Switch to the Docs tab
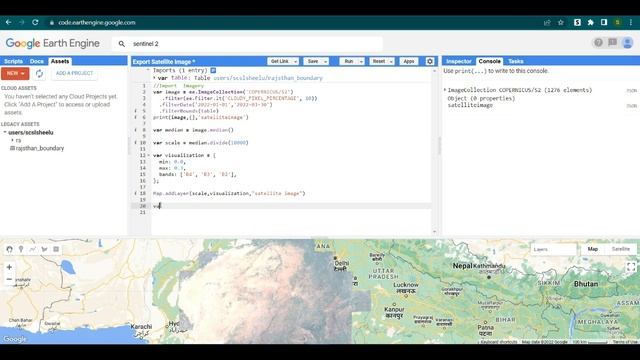The width and height of the screenshot is (640, 360). click(x=37, y=61)
